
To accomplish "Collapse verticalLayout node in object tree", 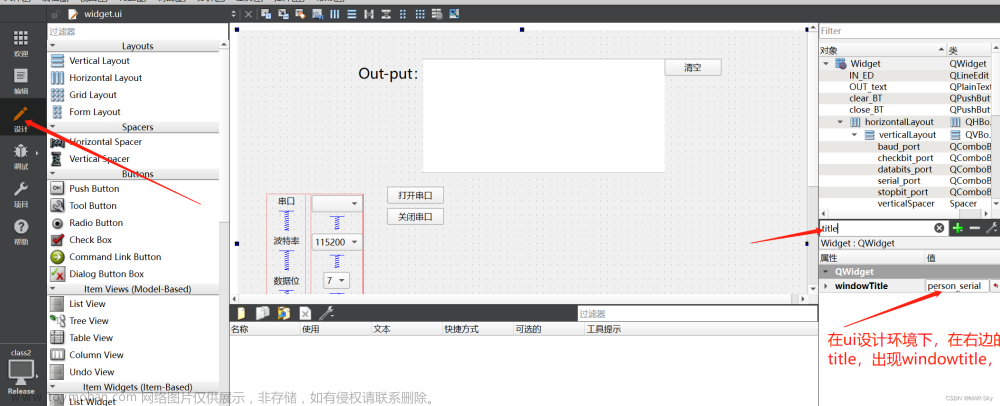I will pos(854,135).
